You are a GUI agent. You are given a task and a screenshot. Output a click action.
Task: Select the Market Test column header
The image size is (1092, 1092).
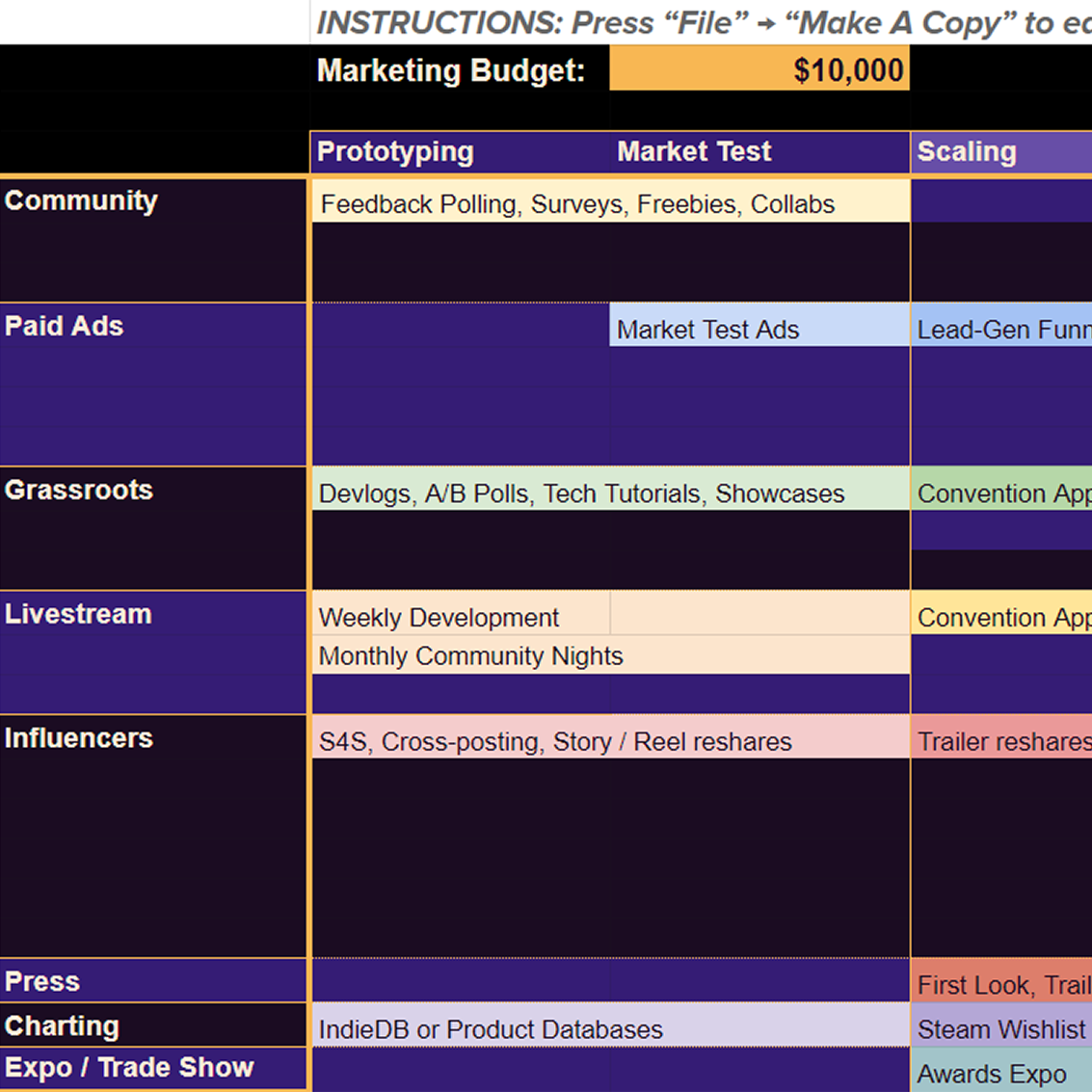click(x=759, y=152)
